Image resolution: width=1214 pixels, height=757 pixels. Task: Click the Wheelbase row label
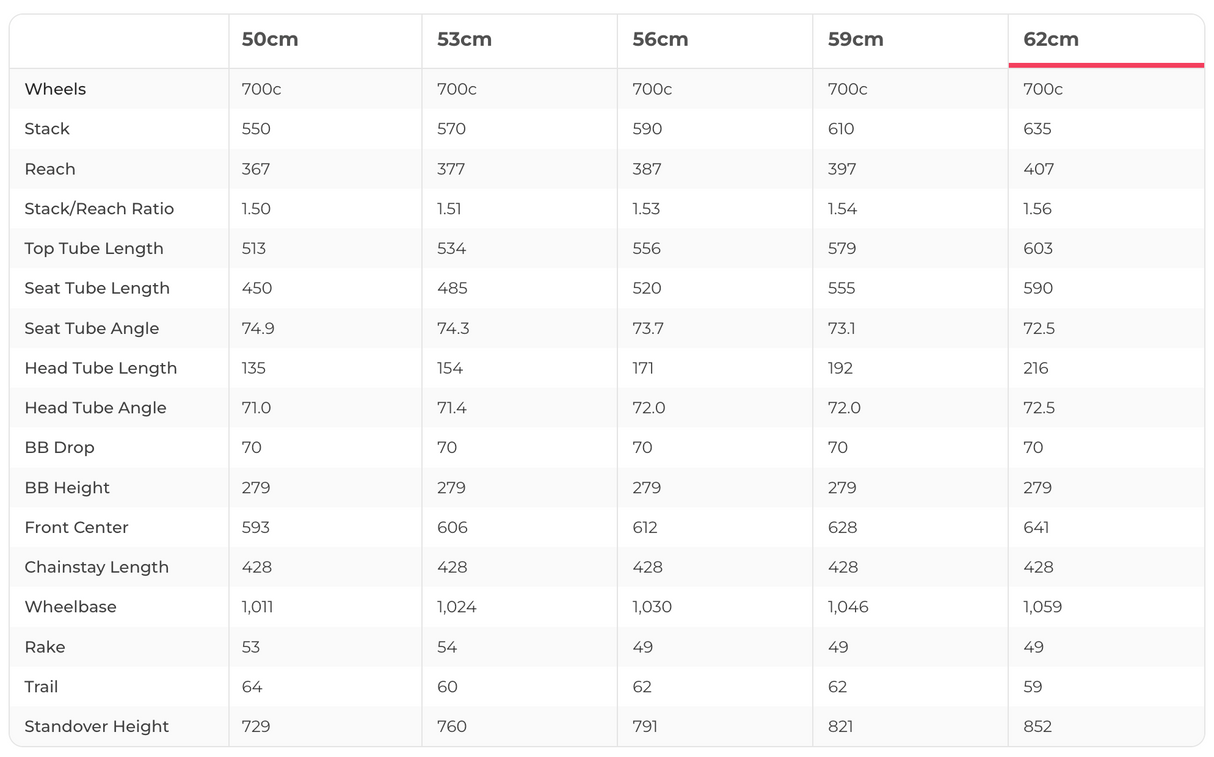(71, 607)
